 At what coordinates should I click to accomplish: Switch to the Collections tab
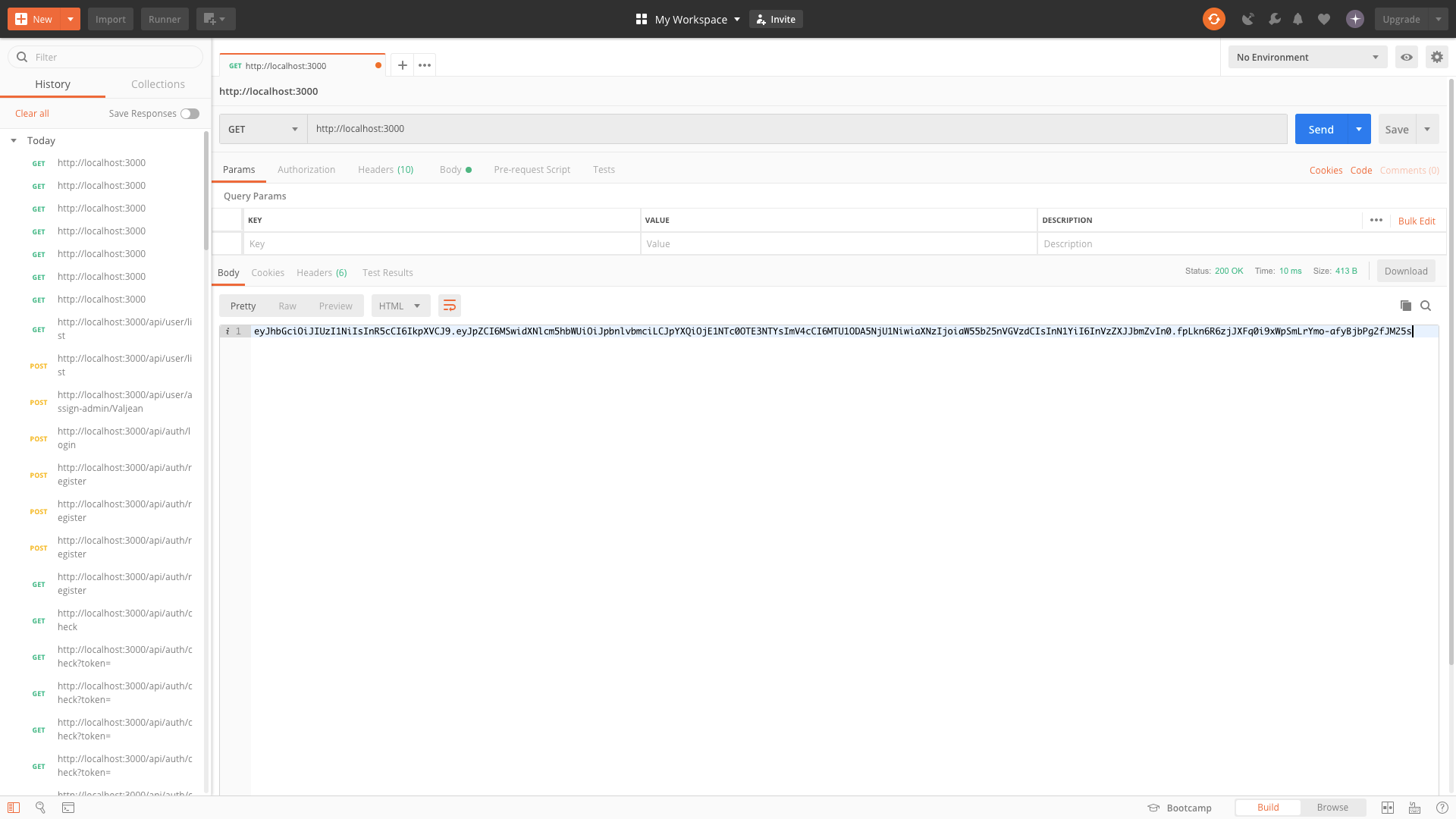(x=158, y=84)
